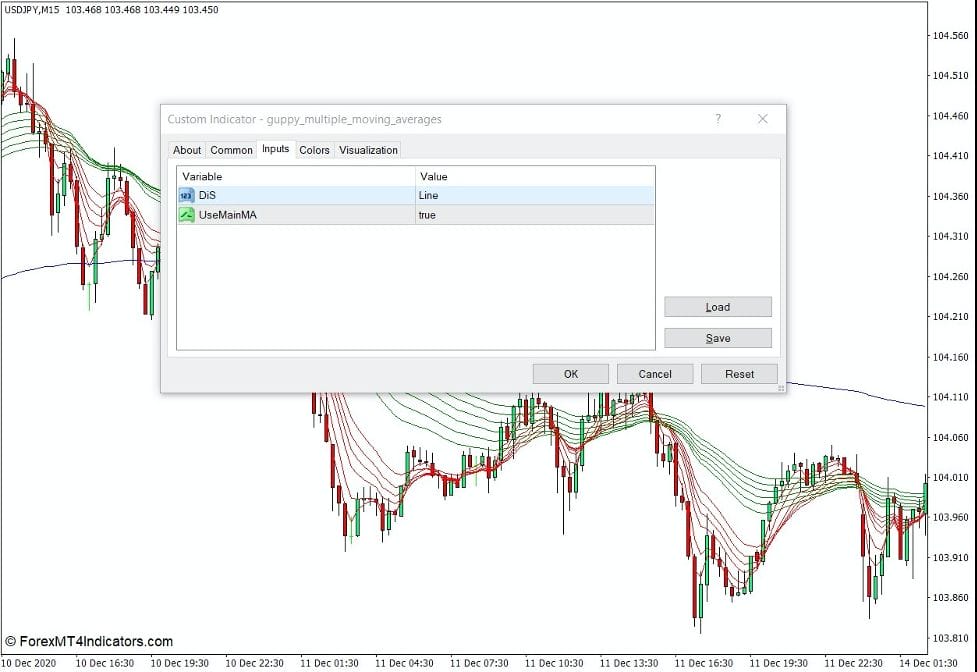The height and width of the screenshot is (672, 977).
Task: Select the Inputs tab
Action: [x=275, y=149]
